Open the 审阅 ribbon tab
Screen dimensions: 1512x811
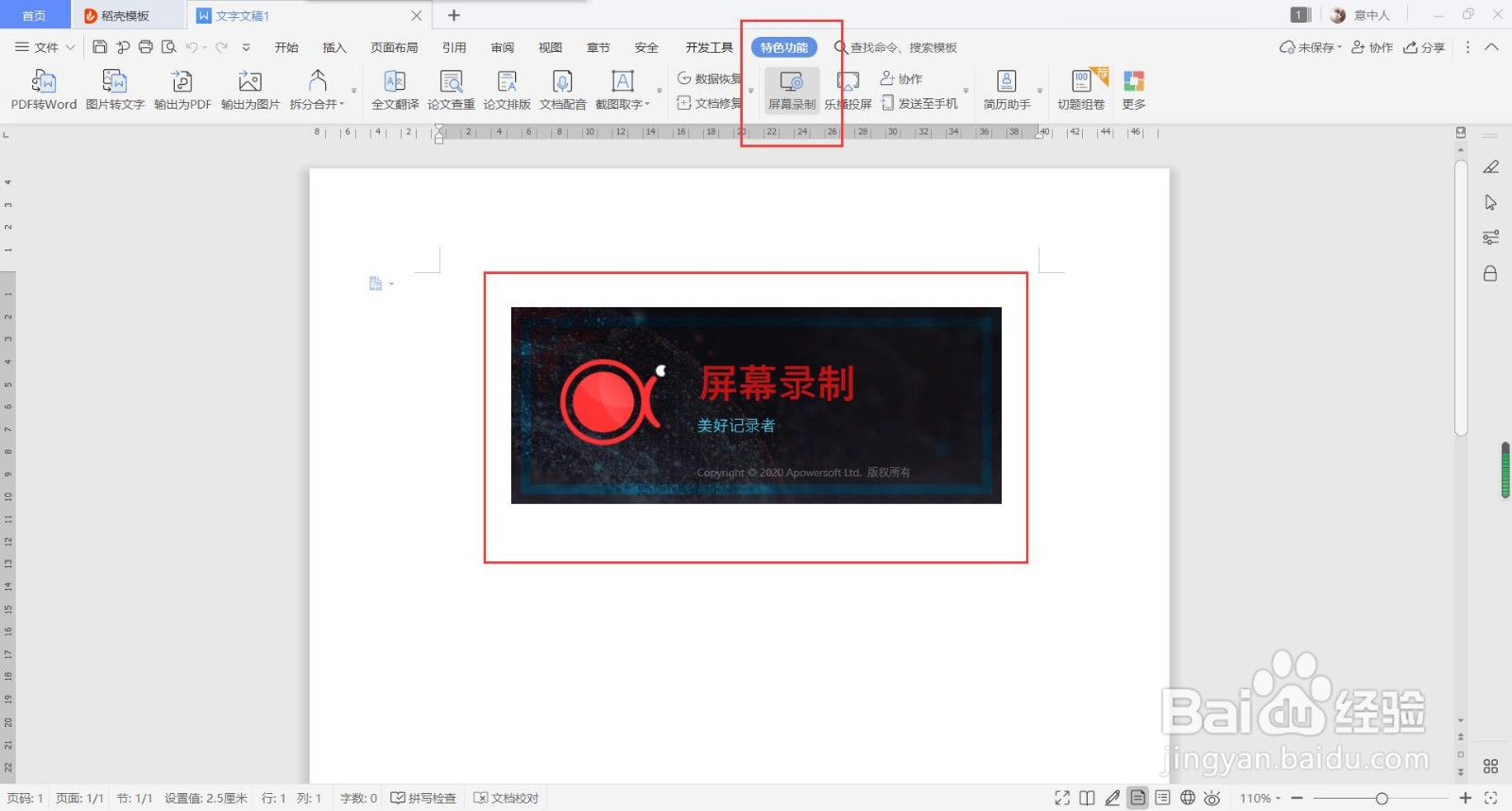(503, 47)
